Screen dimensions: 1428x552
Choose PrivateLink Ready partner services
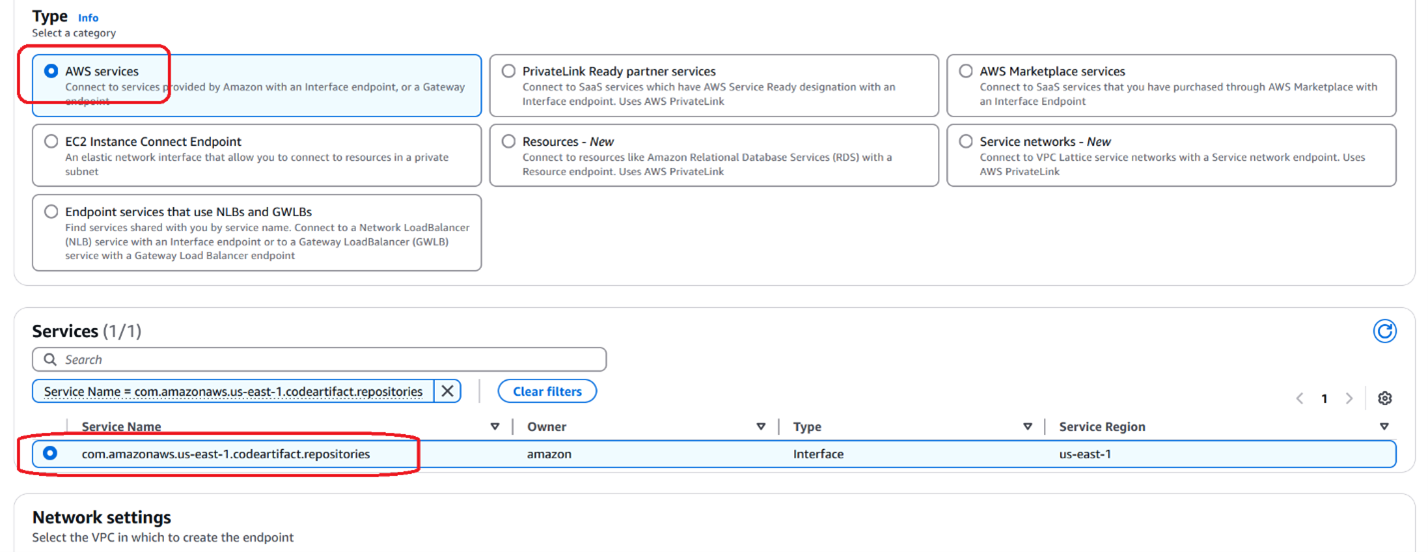[x=509, y=71]
